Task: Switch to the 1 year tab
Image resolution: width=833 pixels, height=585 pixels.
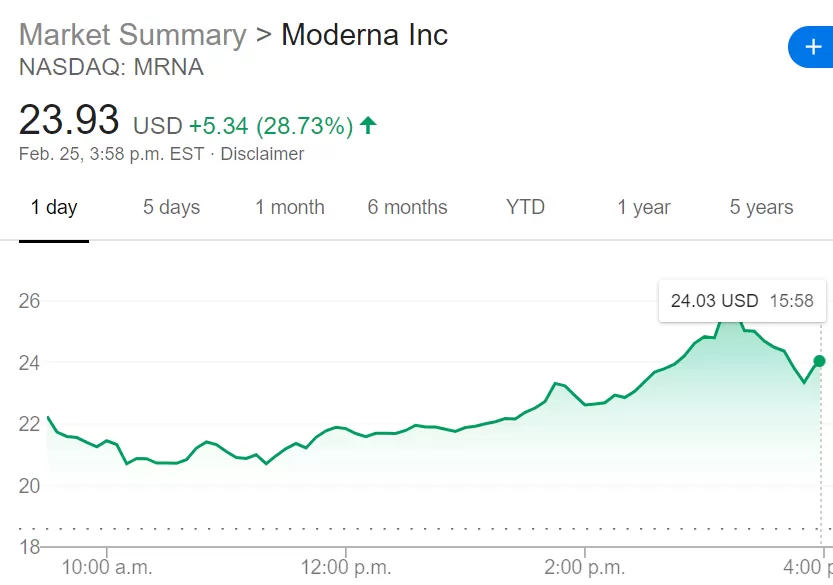Action: coord(644,207)
